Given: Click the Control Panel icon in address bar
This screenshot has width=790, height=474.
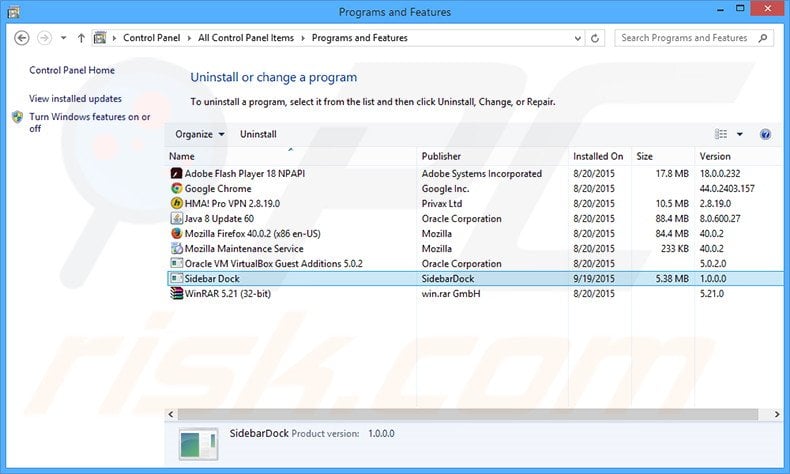Looking at the screenshot, I should (x=100, y=38).
